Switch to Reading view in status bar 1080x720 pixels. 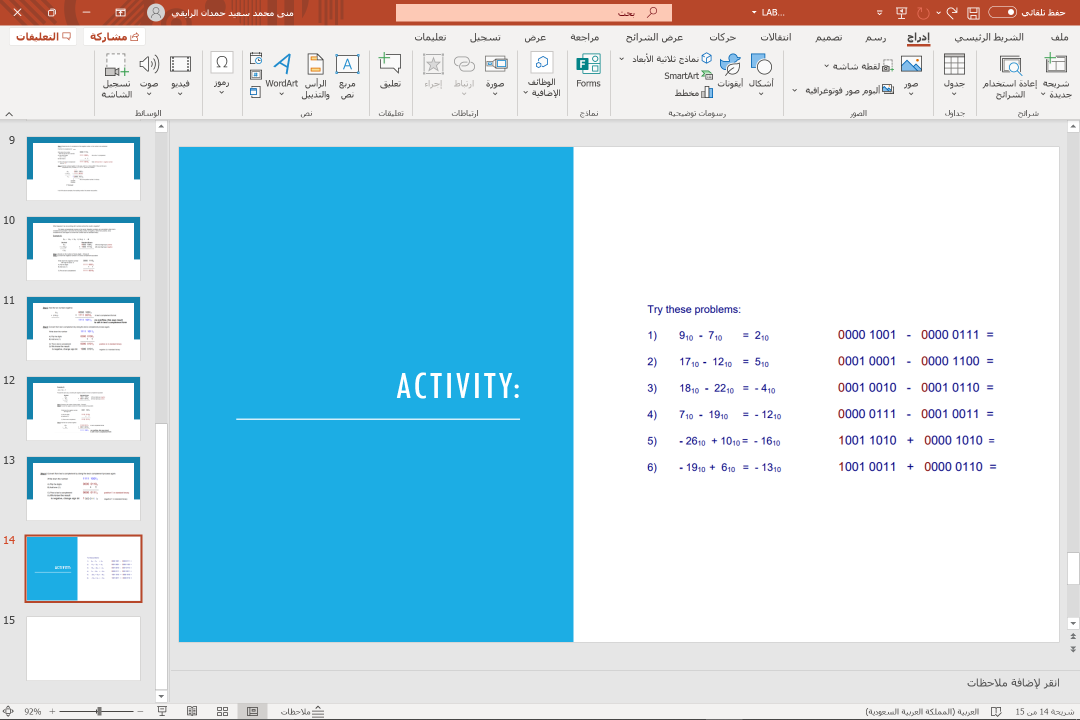click(192, 711)
